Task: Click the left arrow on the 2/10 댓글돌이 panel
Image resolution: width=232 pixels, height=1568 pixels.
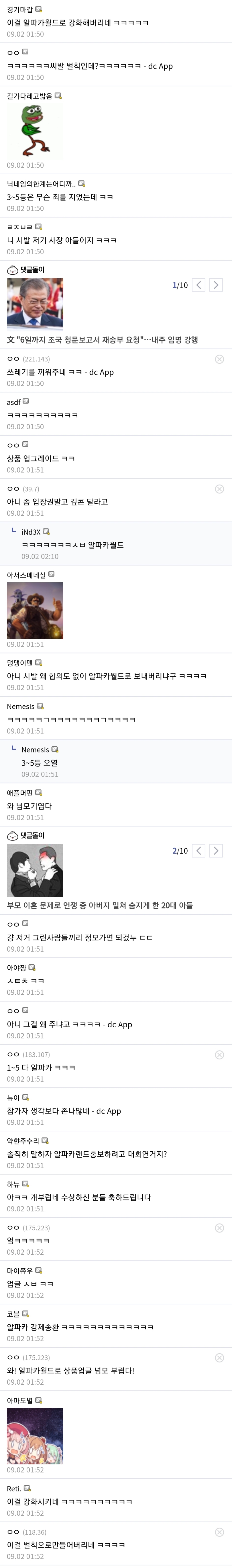Action: [198, 850]
